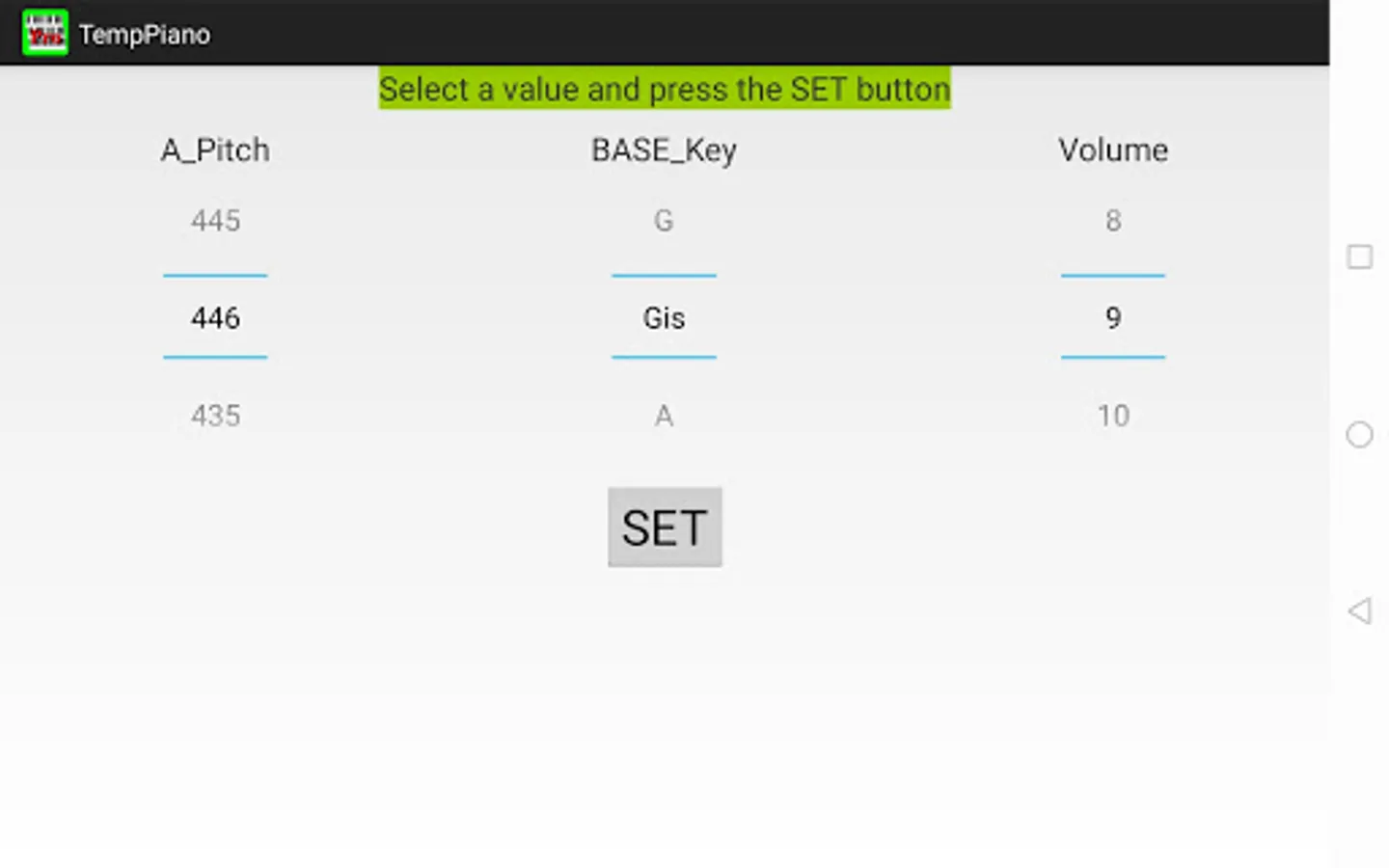Screen dimensions: 1389x868
Task: Click the blue divider above Gis
Action: (664, 275)
